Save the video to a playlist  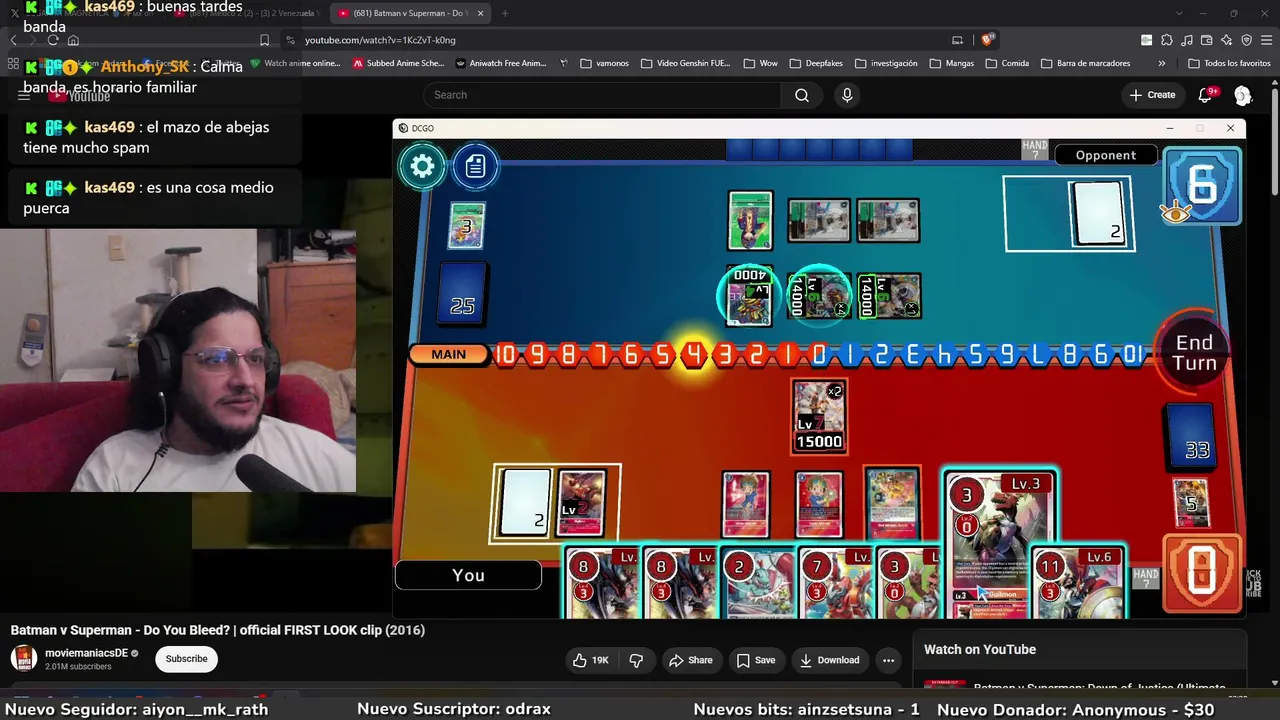[756, 660]
